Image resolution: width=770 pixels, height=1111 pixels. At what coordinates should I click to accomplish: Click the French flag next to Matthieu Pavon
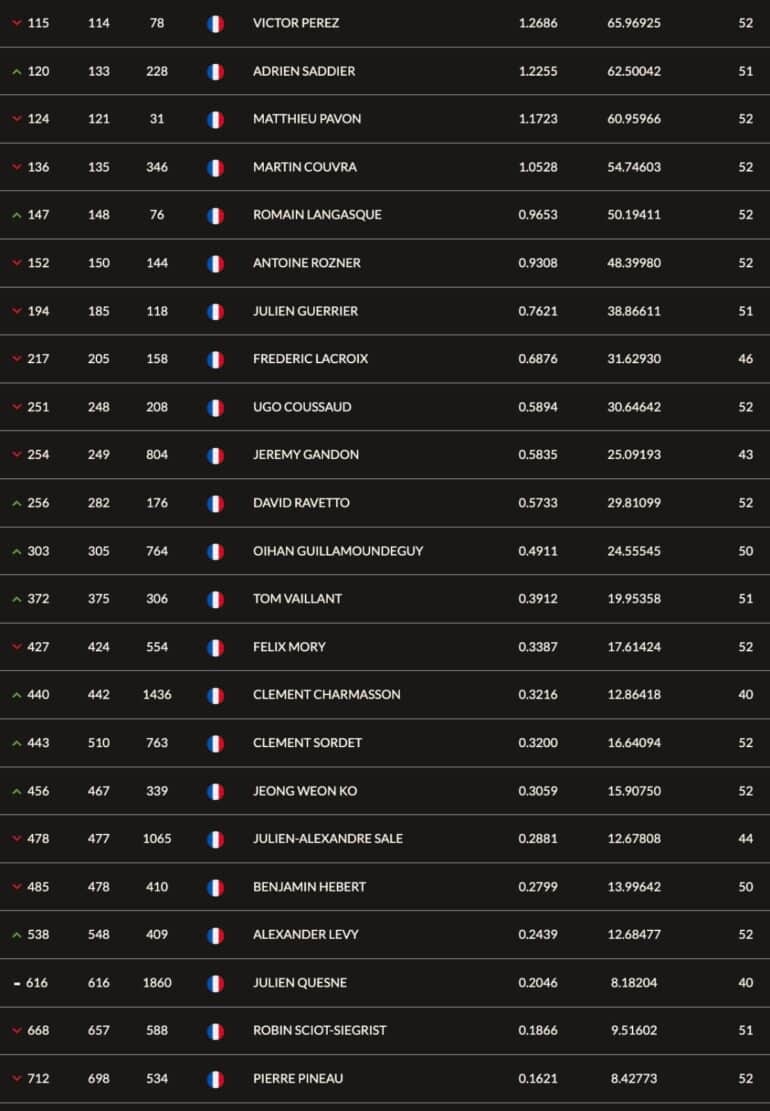pyautogui.click(x=215, y=120)
